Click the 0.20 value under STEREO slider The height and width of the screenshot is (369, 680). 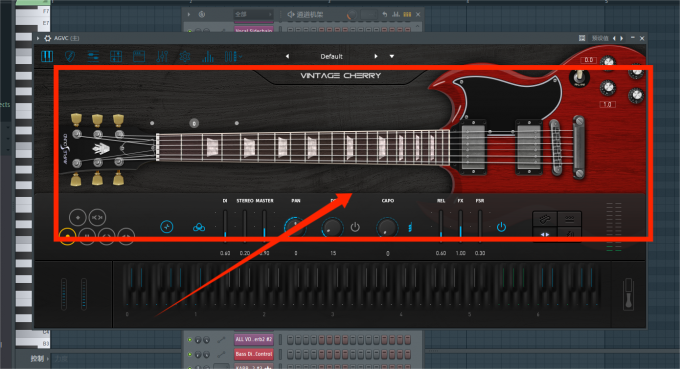[x=245, y=253]
